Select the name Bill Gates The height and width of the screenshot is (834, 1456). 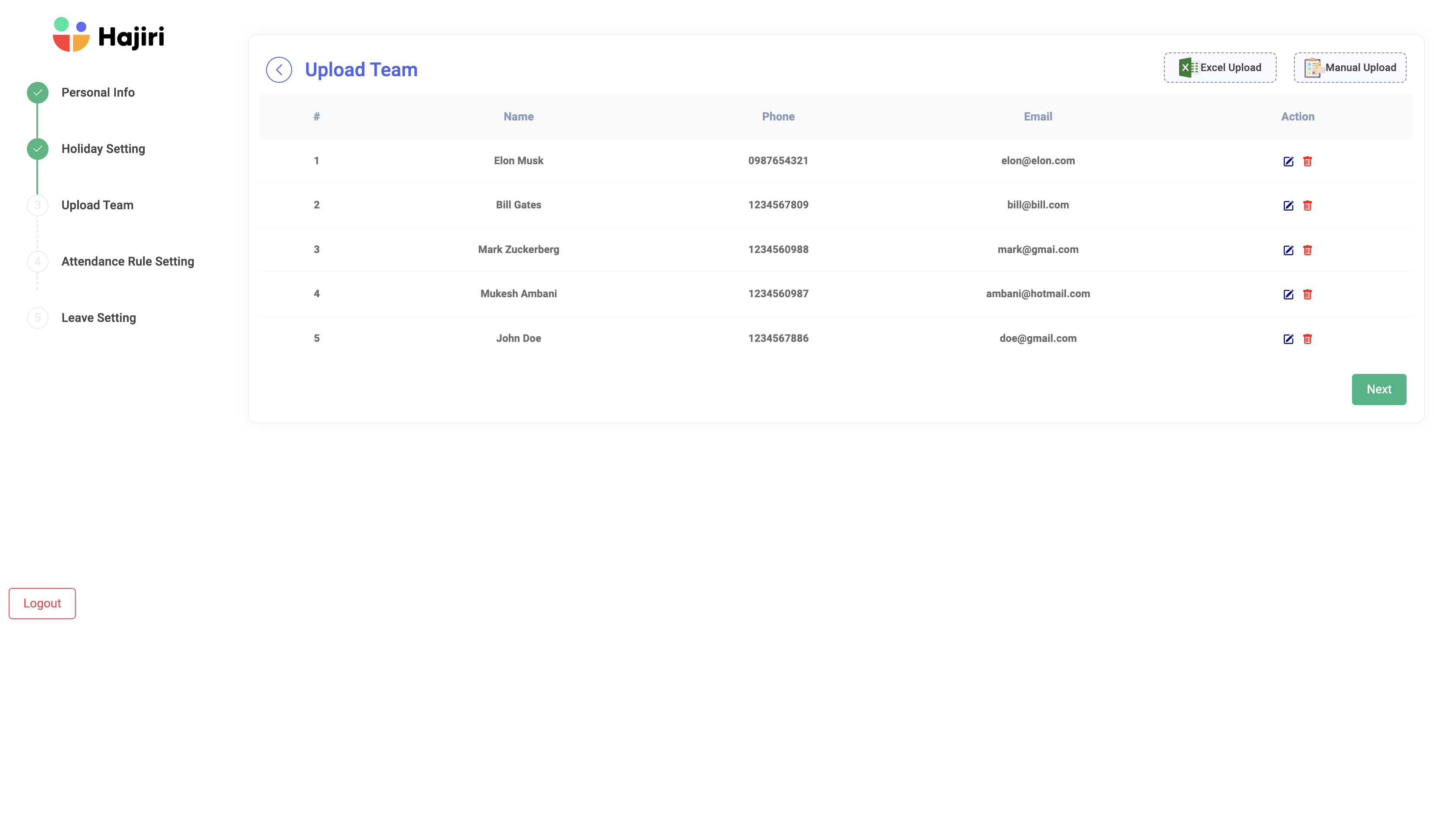pyautogui.click(x=518, y=205)
